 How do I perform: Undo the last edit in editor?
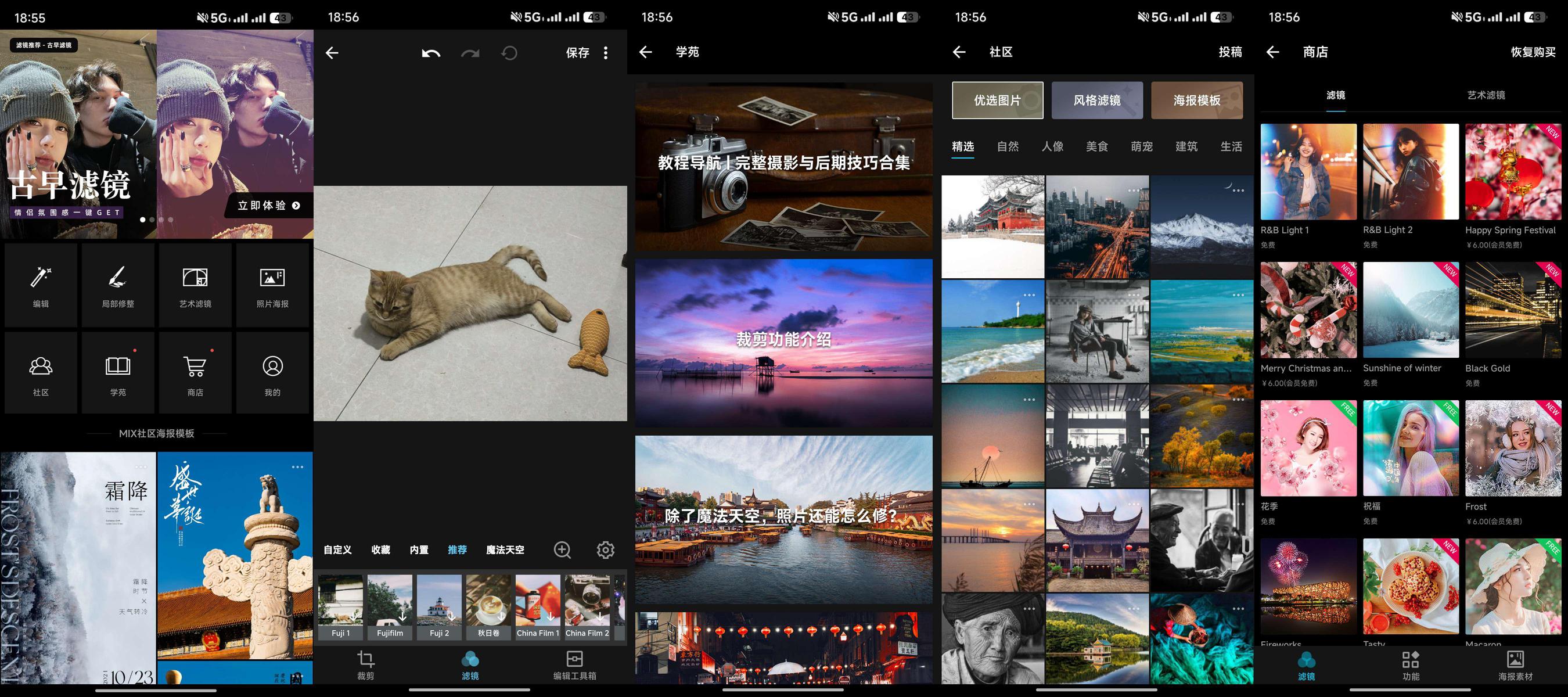coord(431,53)
